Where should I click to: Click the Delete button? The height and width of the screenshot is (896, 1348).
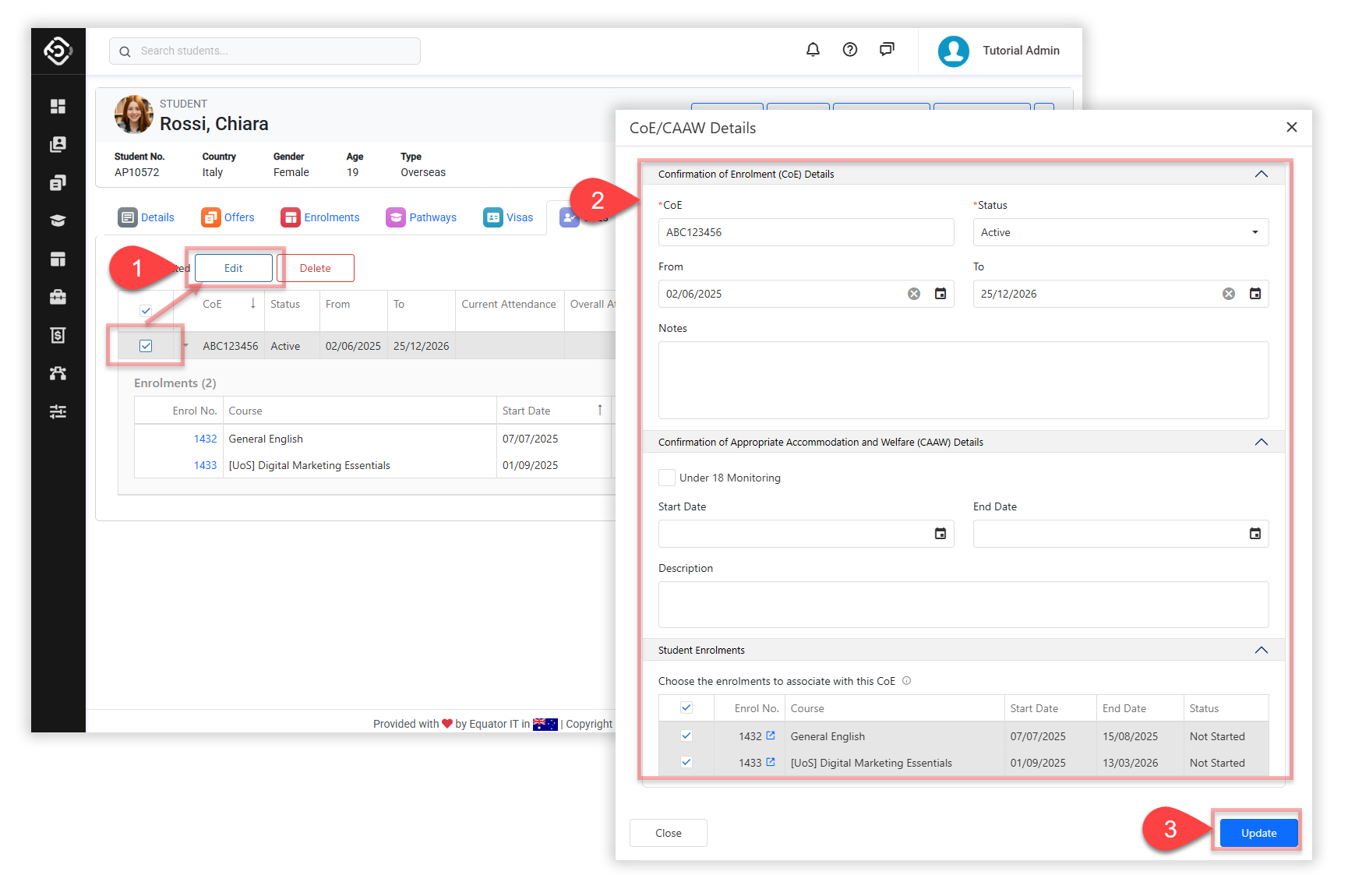click(x=316, y=268)
